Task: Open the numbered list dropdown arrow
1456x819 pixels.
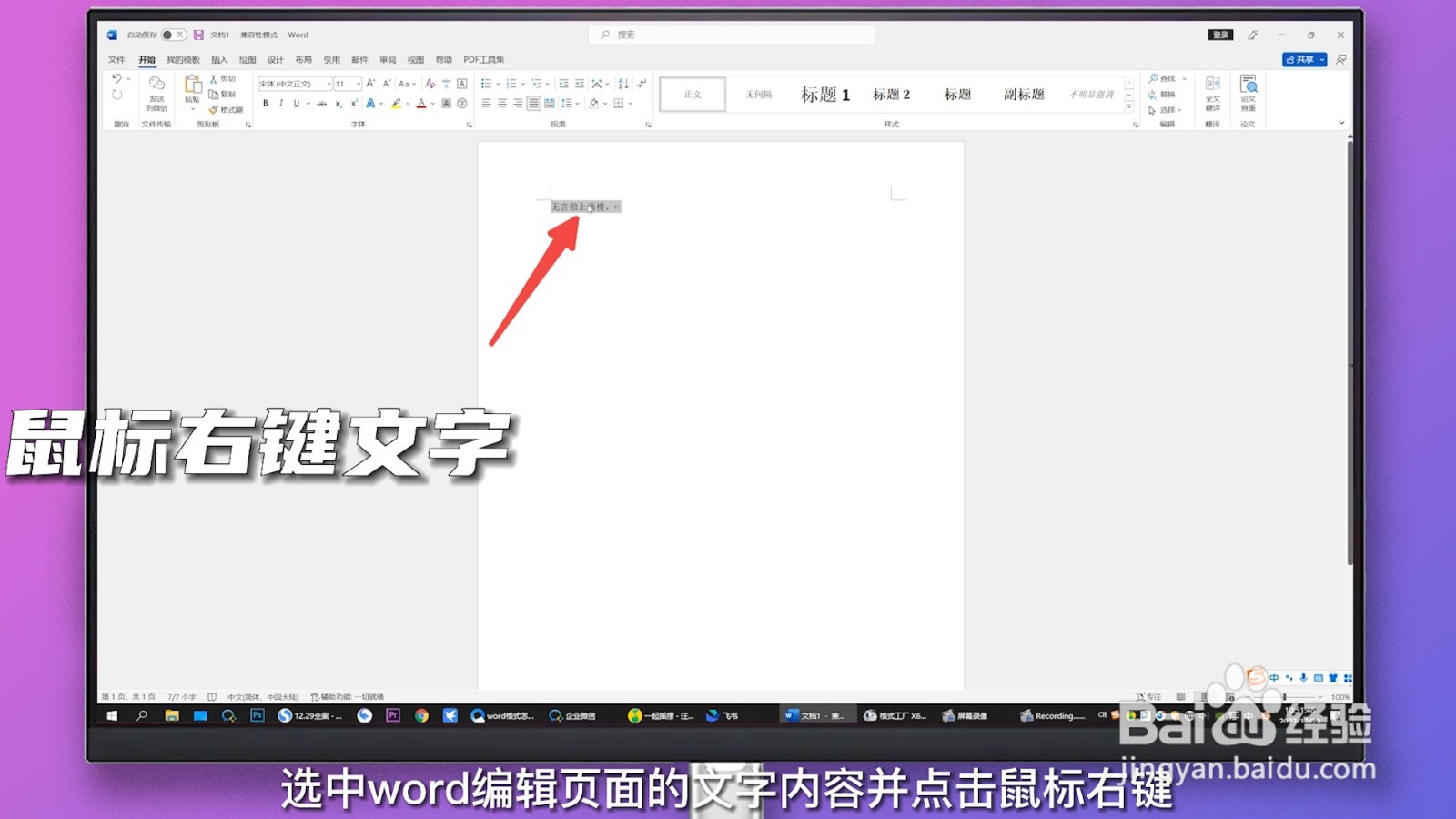Action: pos(523,84)
